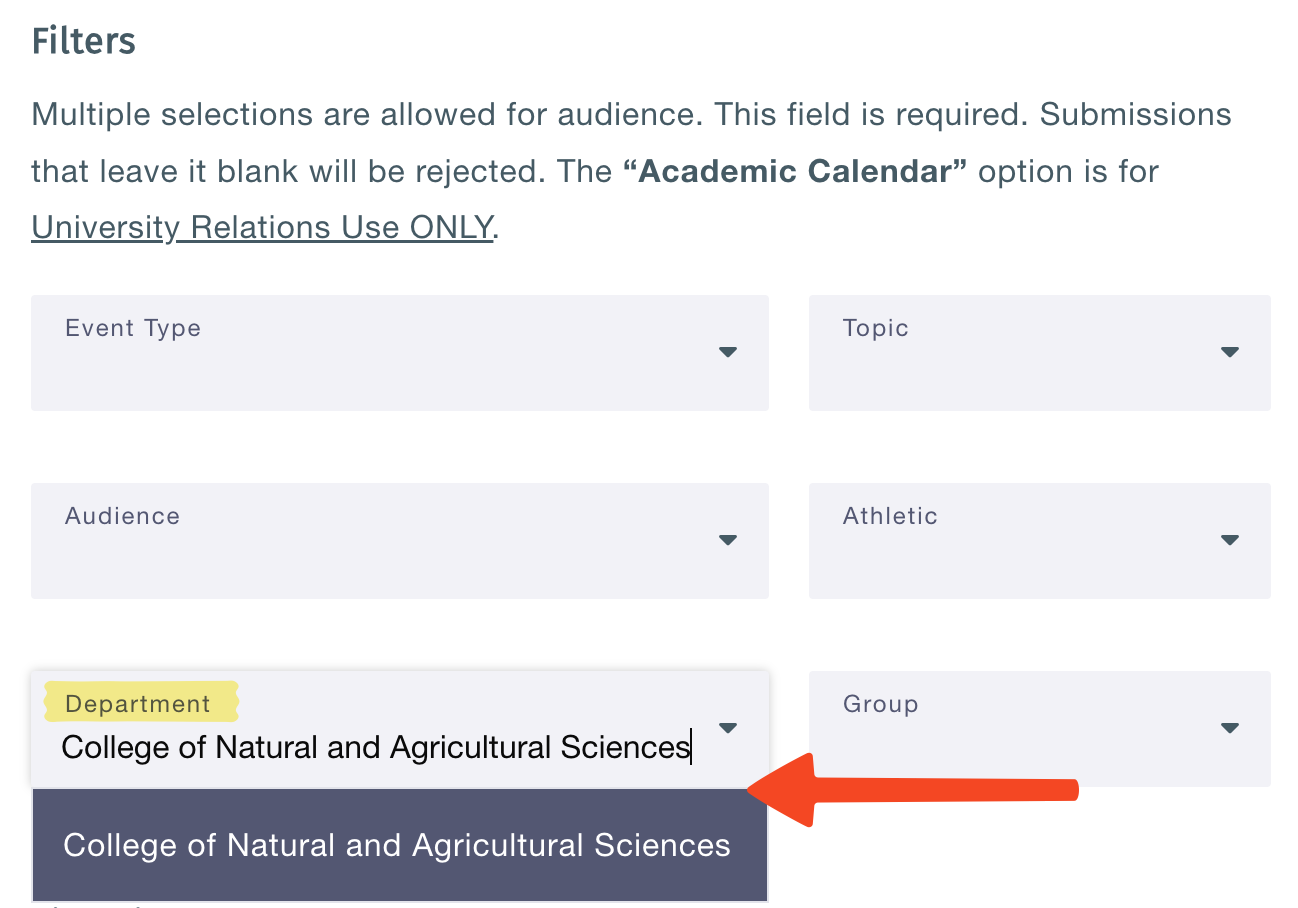The width and height of the screenshot is (1298, 908).
Task: Open the Group filter field
Action: coord(1020,738)
